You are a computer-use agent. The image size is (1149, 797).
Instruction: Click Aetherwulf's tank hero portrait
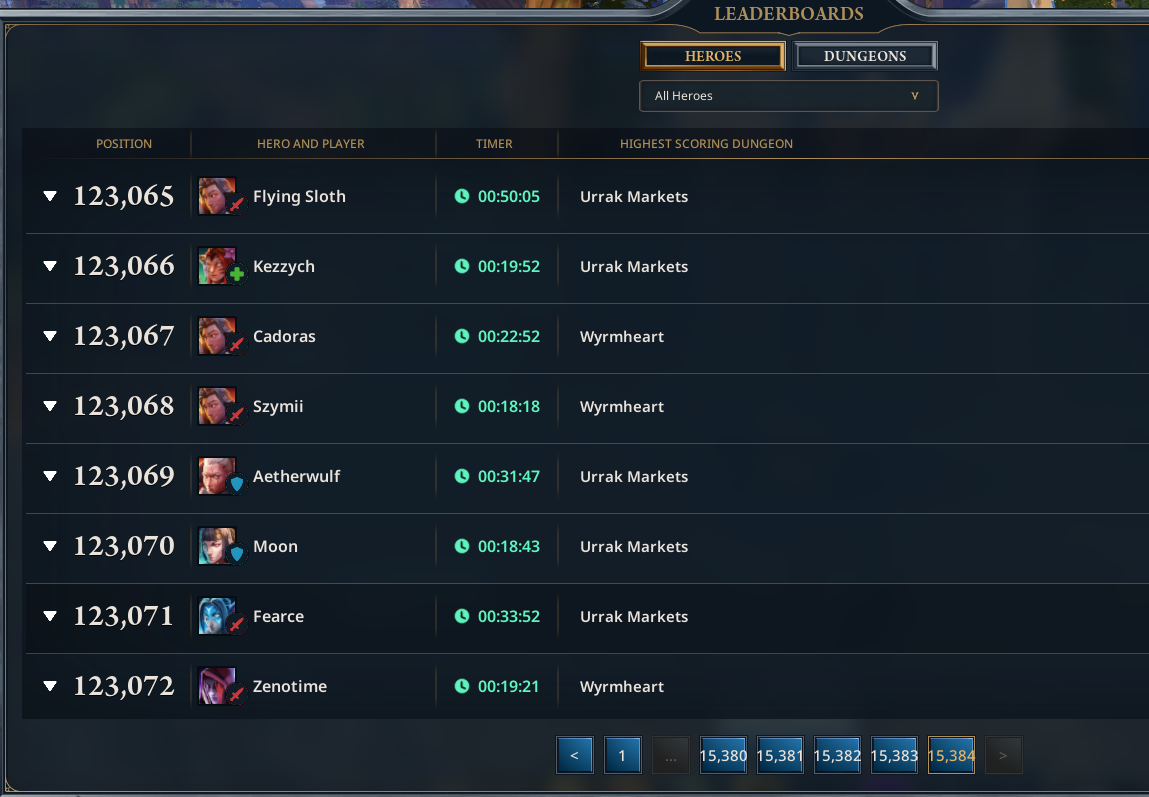click(x=218, y=475)
